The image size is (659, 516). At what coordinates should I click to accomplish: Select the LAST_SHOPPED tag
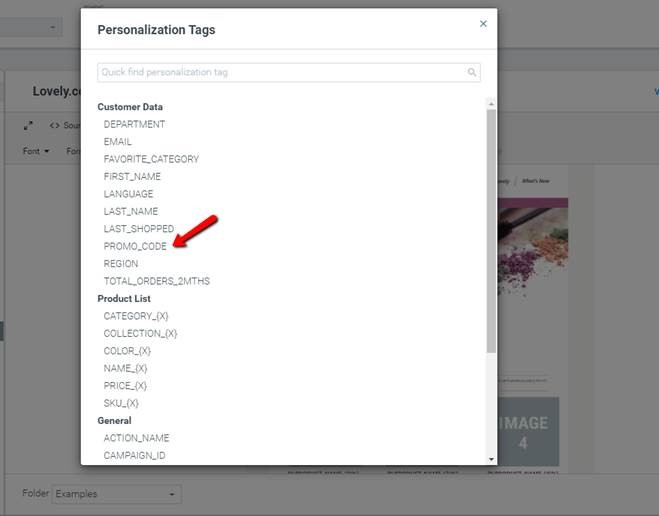click(139, 229)
